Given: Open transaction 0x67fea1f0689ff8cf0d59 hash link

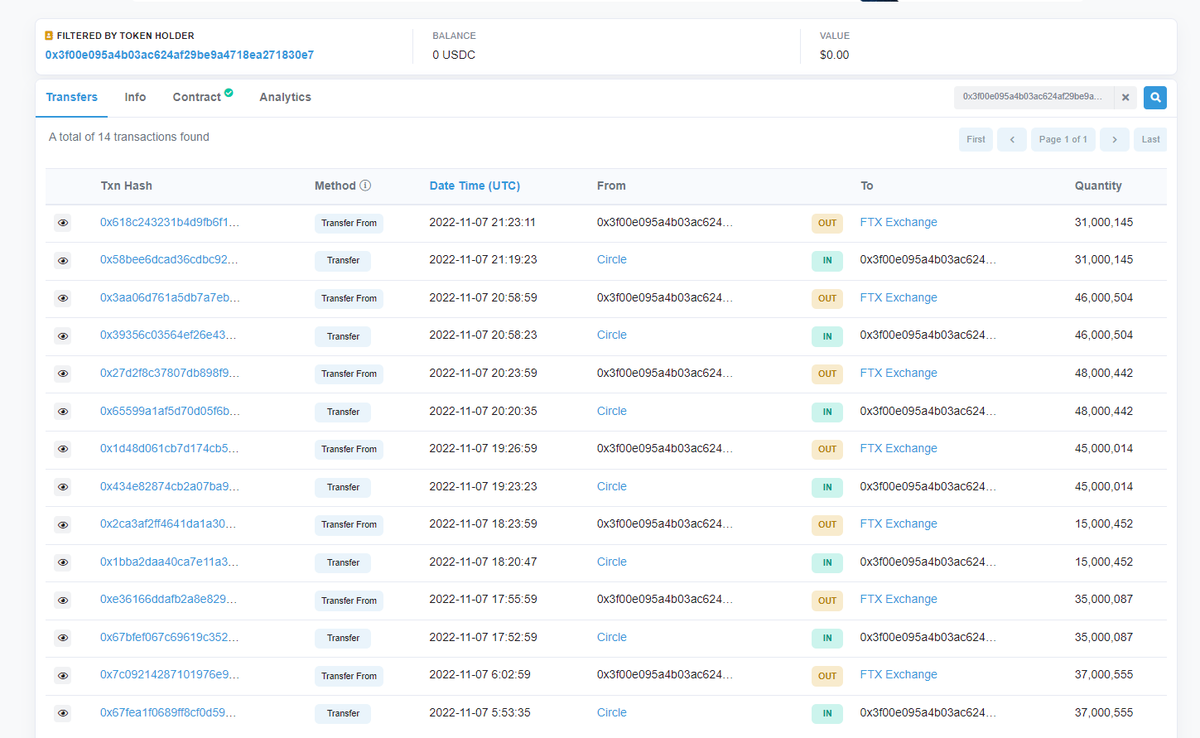Looking at the screenshot, I should pyautogui.click(x=170, y=713).
